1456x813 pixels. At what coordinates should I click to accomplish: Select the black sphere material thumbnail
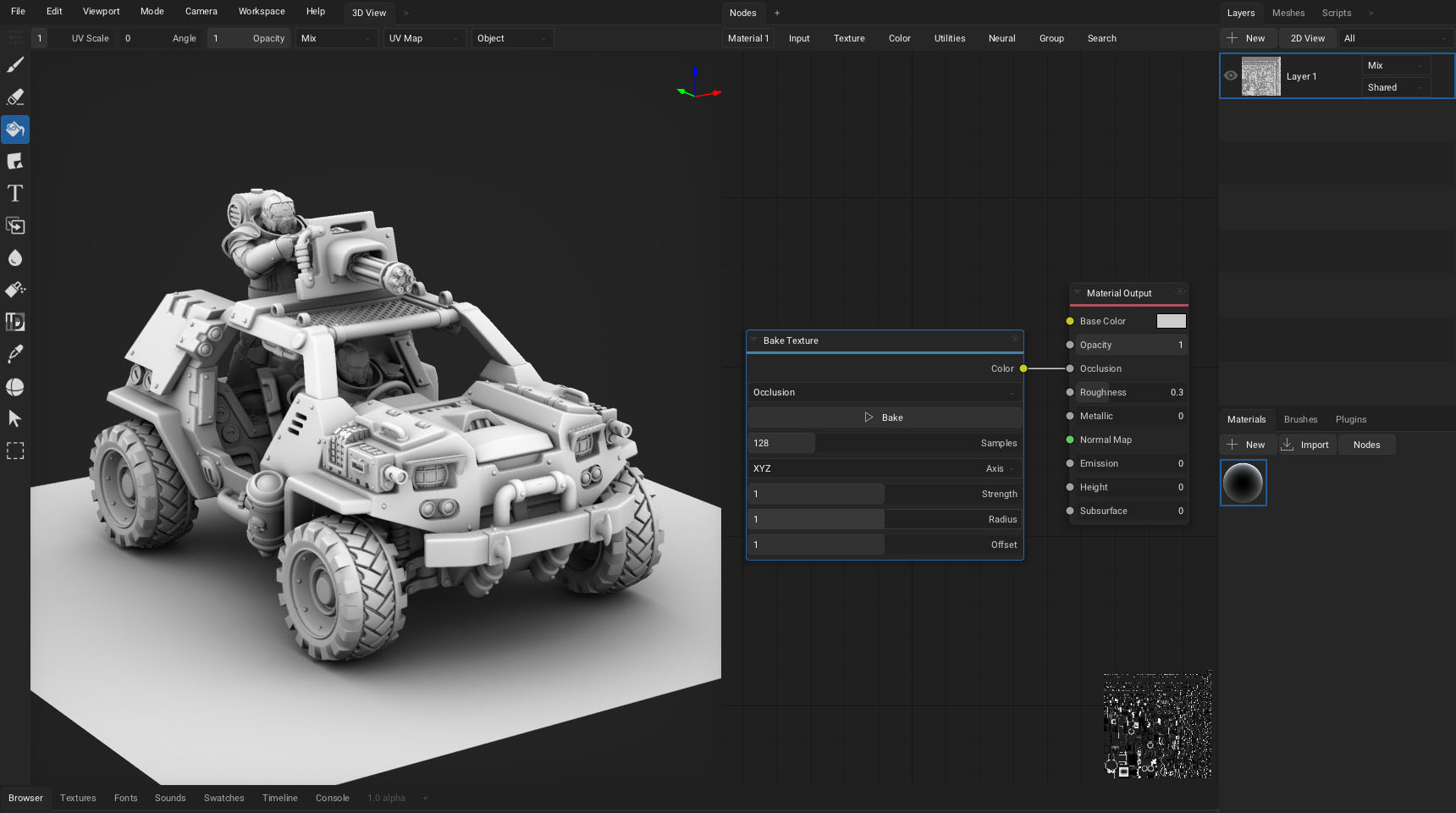point(1243,483)
